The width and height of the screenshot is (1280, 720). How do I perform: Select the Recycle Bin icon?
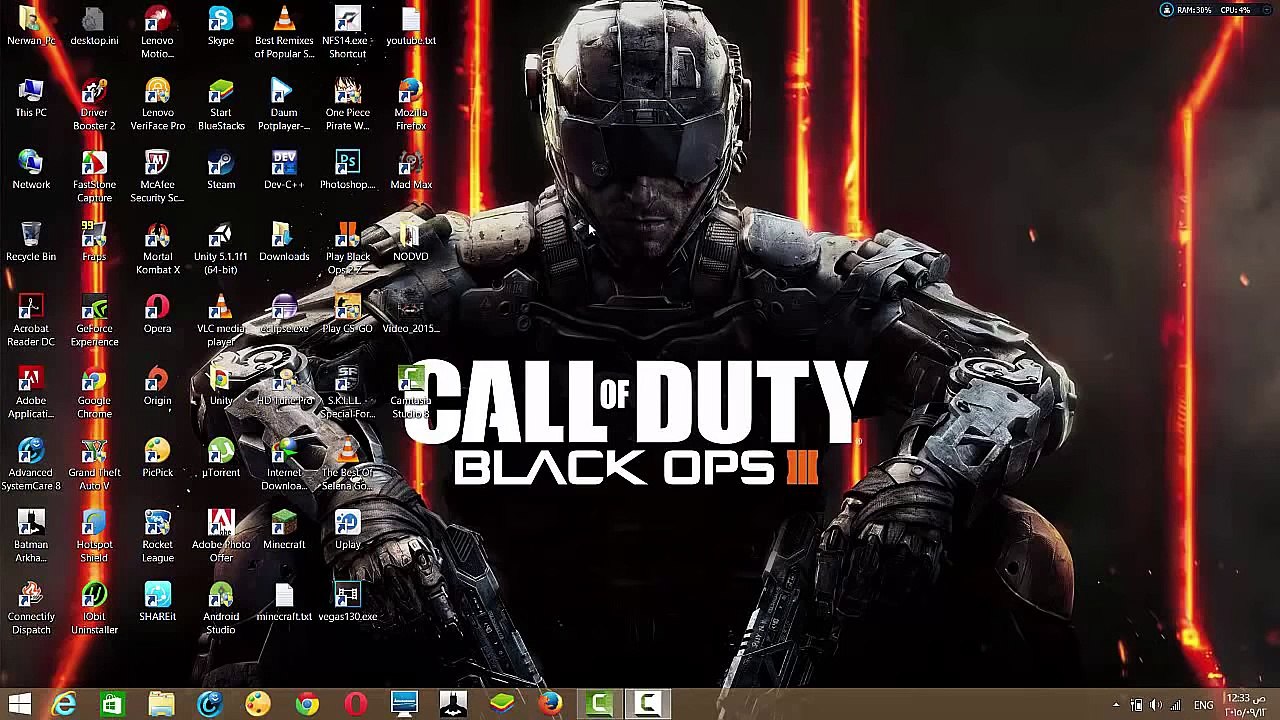31,243
